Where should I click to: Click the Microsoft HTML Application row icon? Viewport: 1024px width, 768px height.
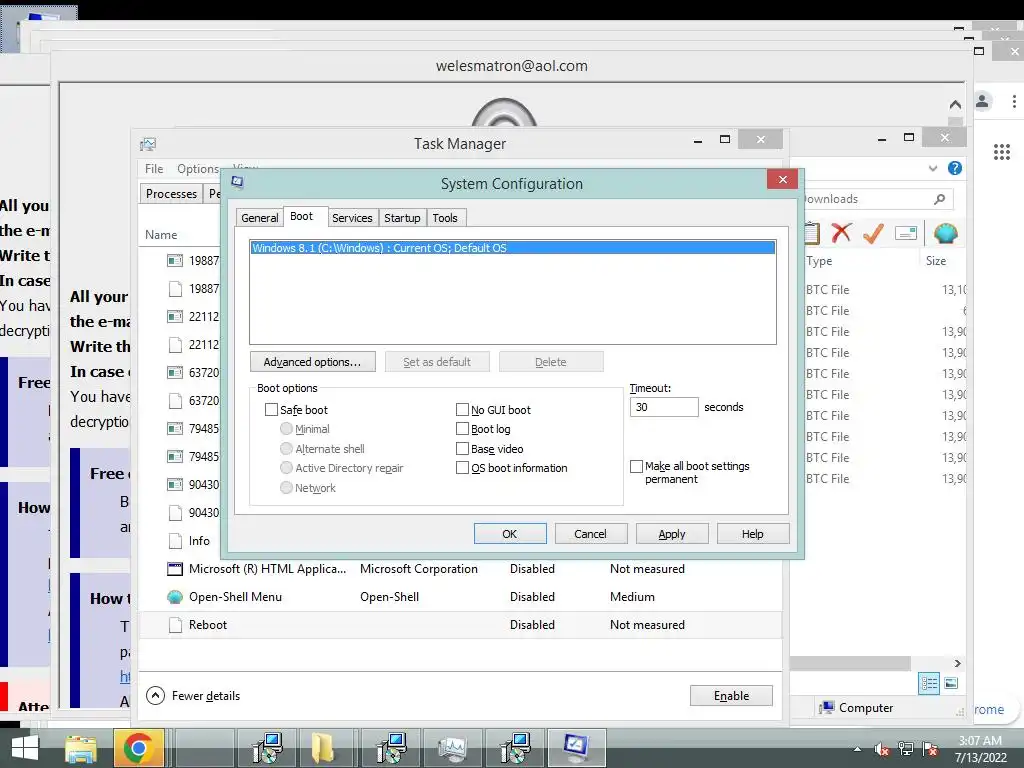click(174, 569)
